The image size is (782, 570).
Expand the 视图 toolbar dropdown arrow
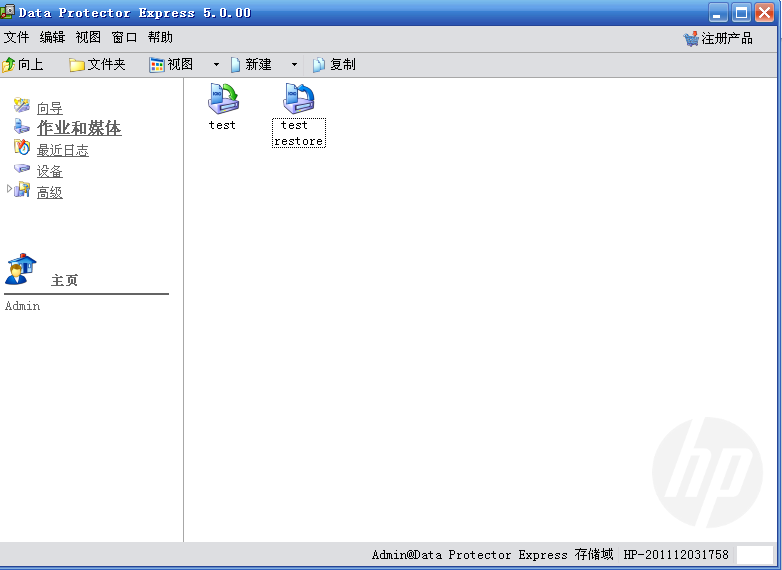[x=216, y=65]
